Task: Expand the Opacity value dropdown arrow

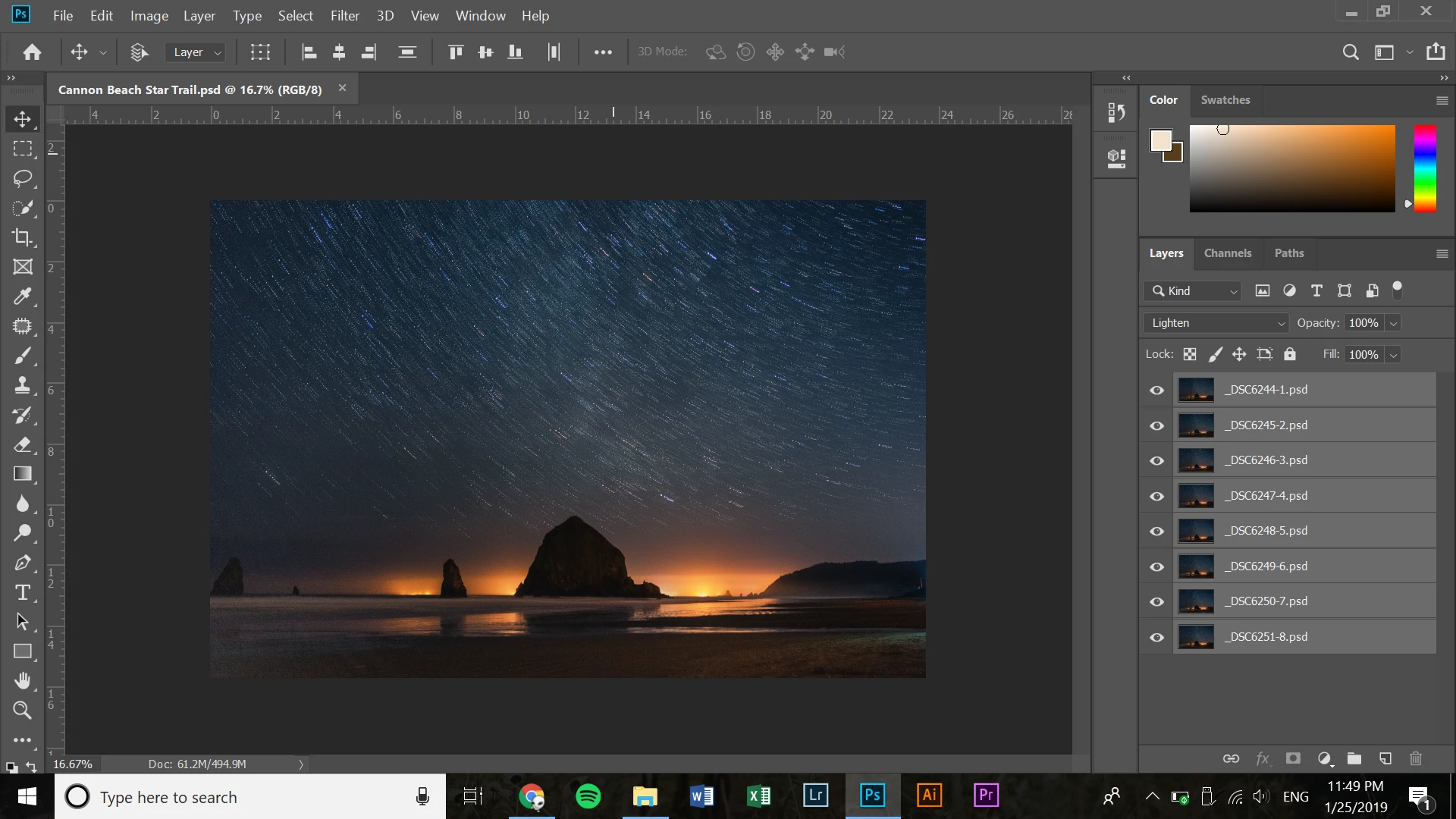Action: 1393,323
